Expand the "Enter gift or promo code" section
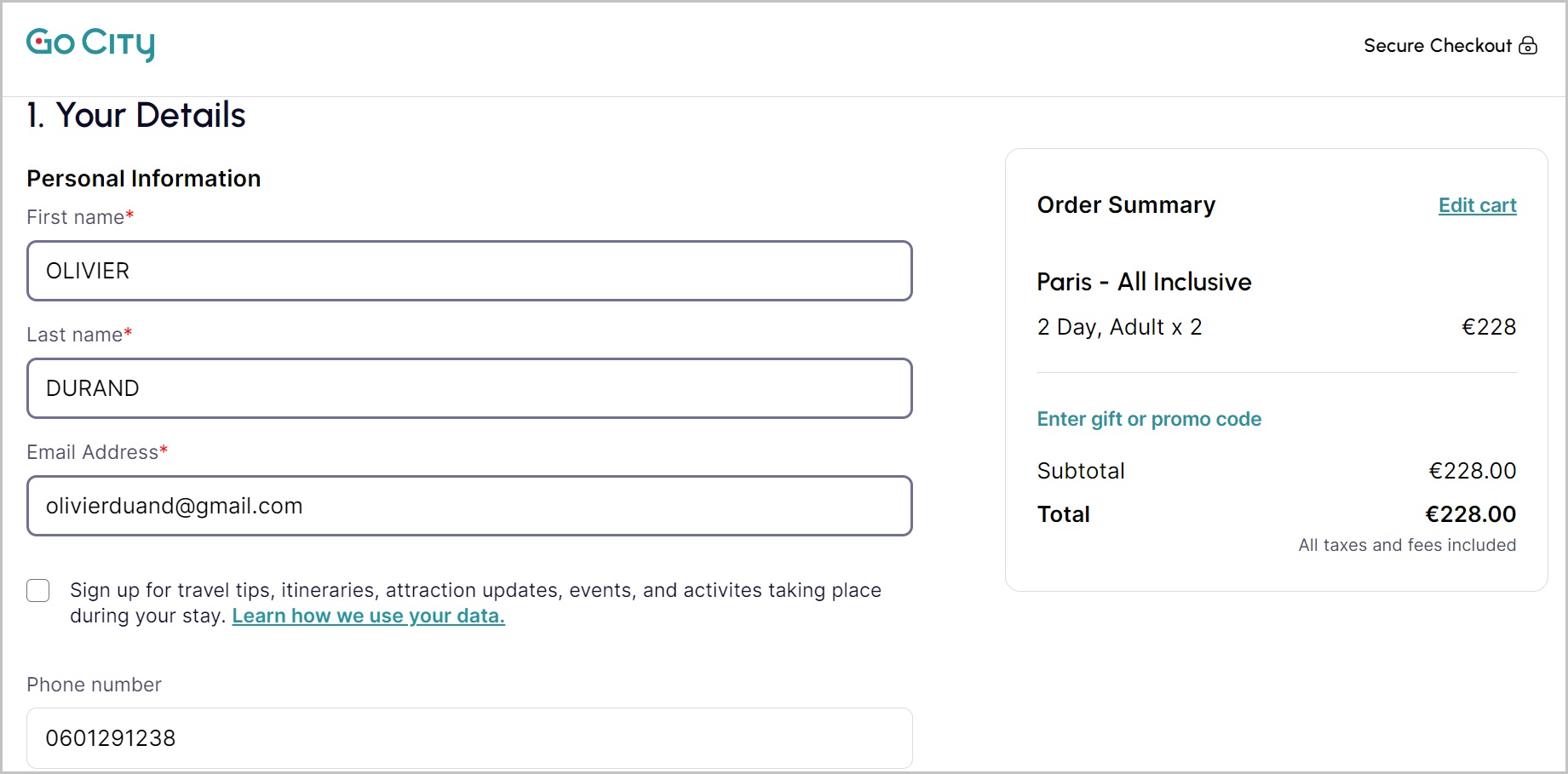The width and height of the screenshot is (1568, 774). click(1149, 419)
